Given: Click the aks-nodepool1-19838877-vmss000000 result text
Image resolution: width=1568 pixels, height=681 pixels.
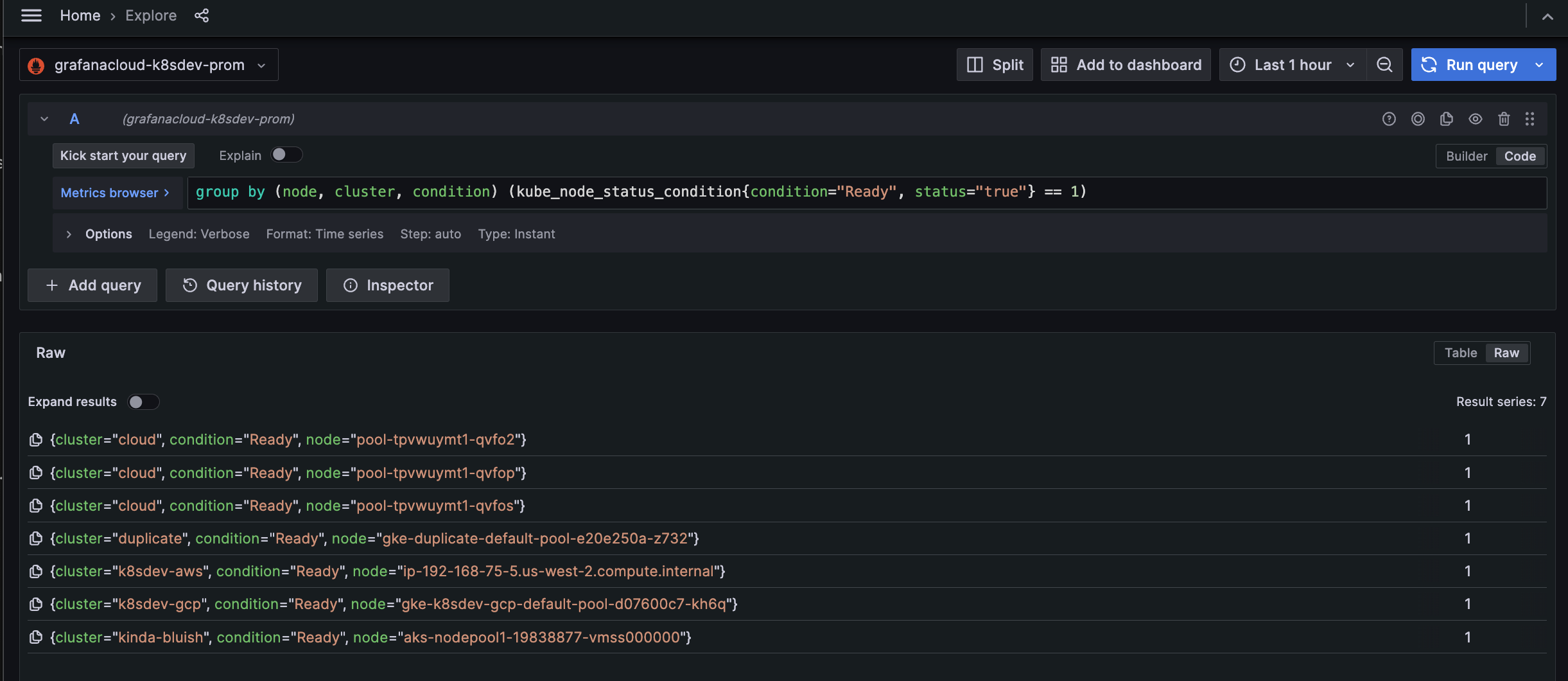Looking at the screenshot, I should (x=541, y=637).
